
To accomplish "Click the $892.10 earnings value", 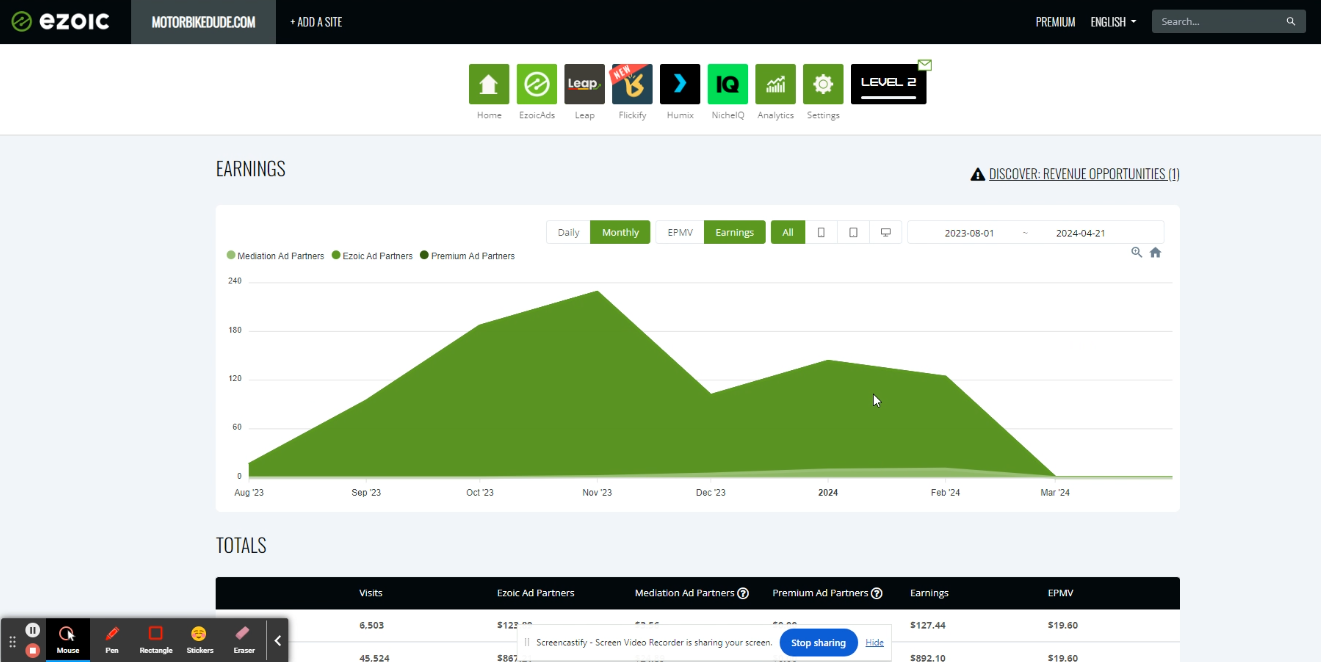I will coord(927,658).
